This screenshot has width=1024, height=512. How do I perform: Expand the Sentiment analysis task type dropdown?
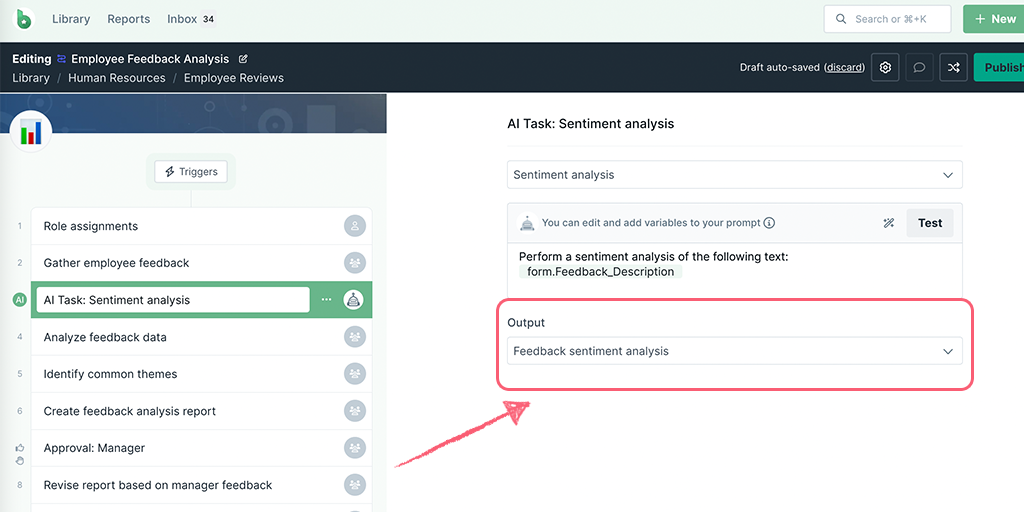pos(735,175)
